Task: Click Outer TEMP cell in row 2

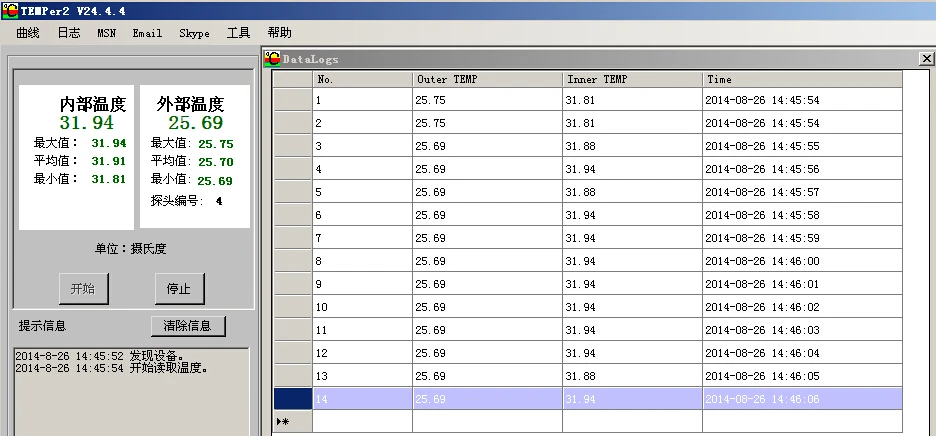Action: point(487,123)
